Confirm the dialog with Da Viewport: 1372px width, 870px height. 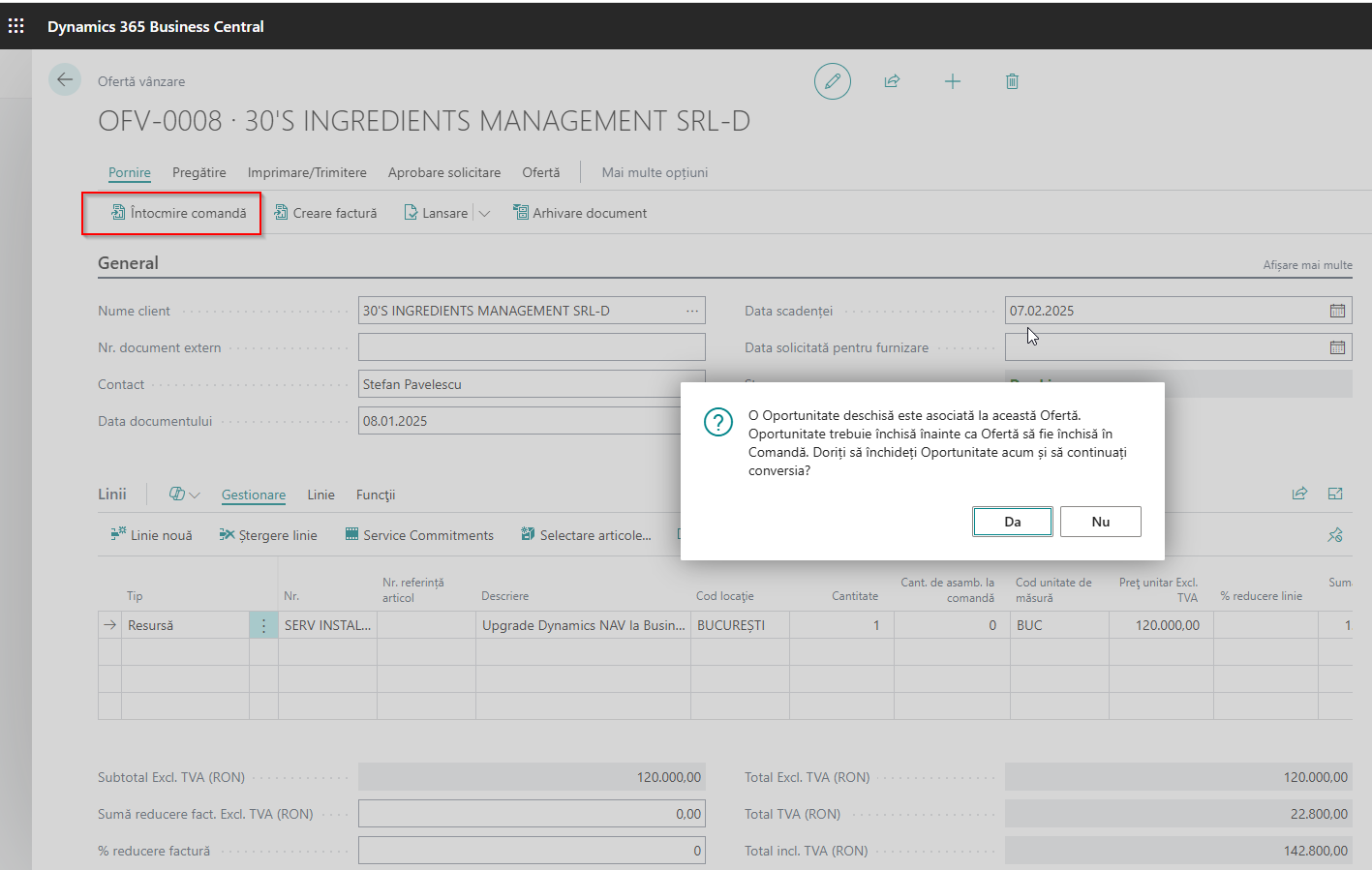(1013, 522)
